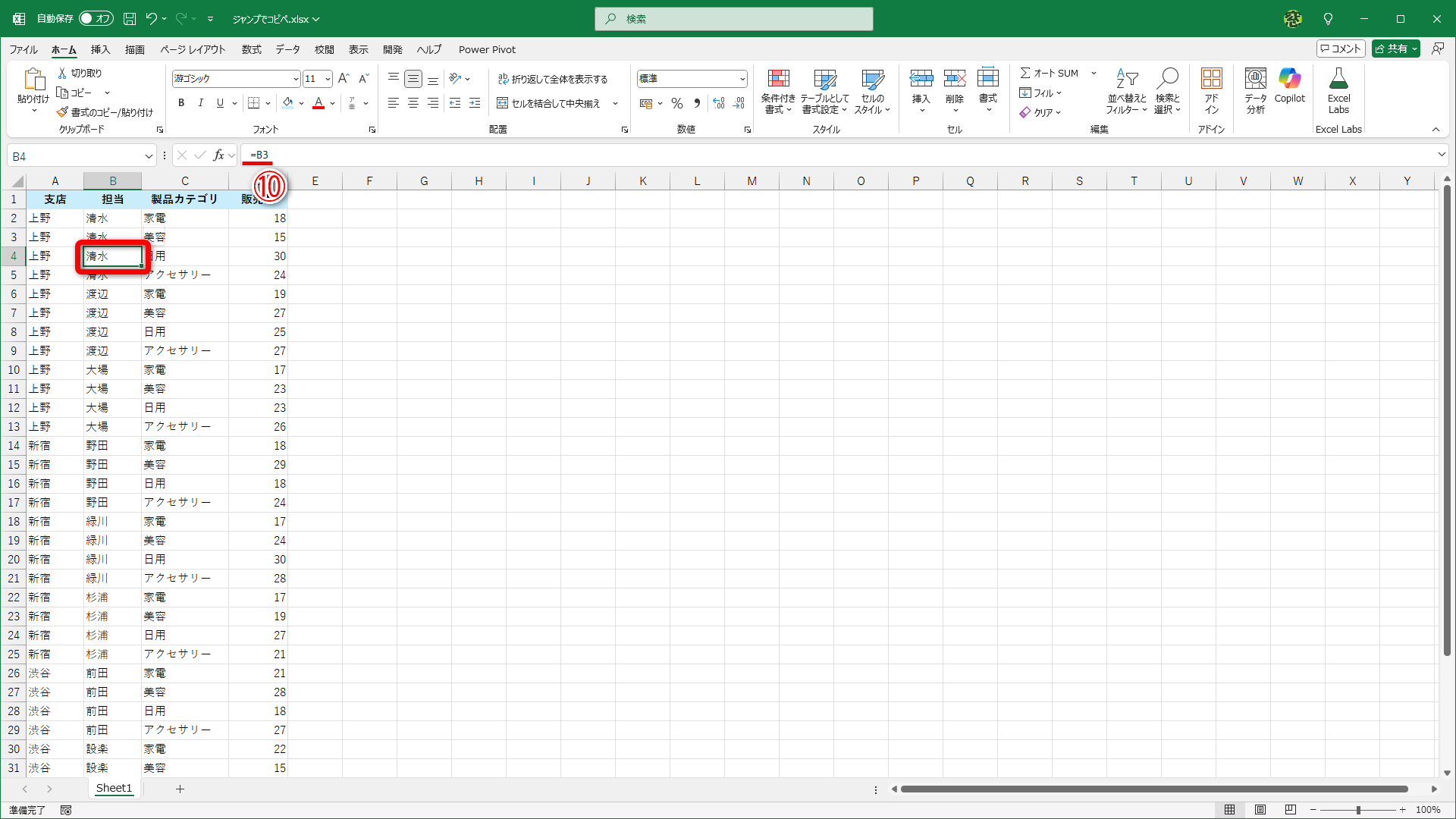Switch to the Page Layout tab

pyautogui.click(x=193, y=49)
